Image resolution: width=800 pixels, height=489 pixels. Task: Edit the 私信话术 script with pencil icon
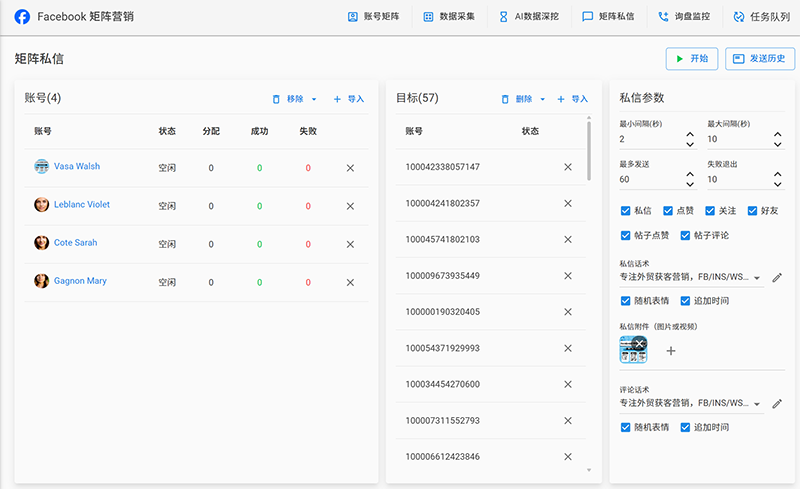pyautogui.click(x=777, y=277)
